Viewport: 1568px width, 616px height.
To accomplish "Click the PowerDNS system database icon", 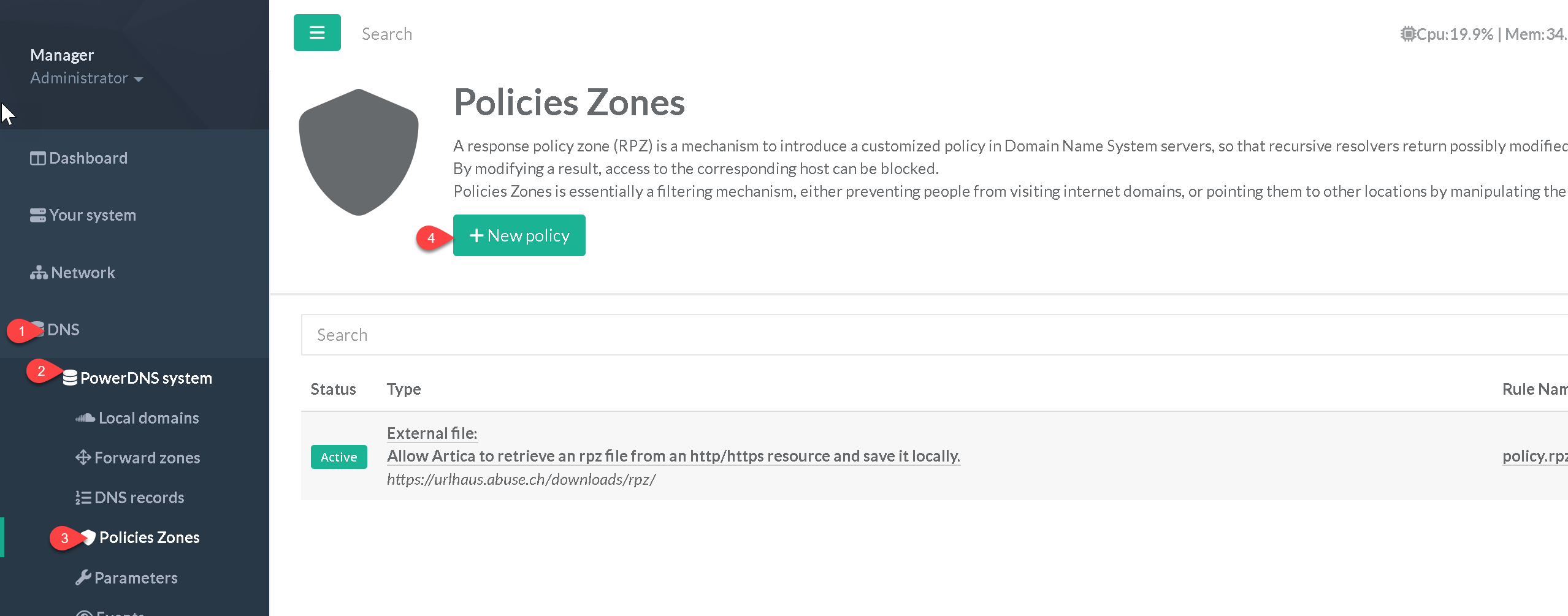I will pos(70,378).
